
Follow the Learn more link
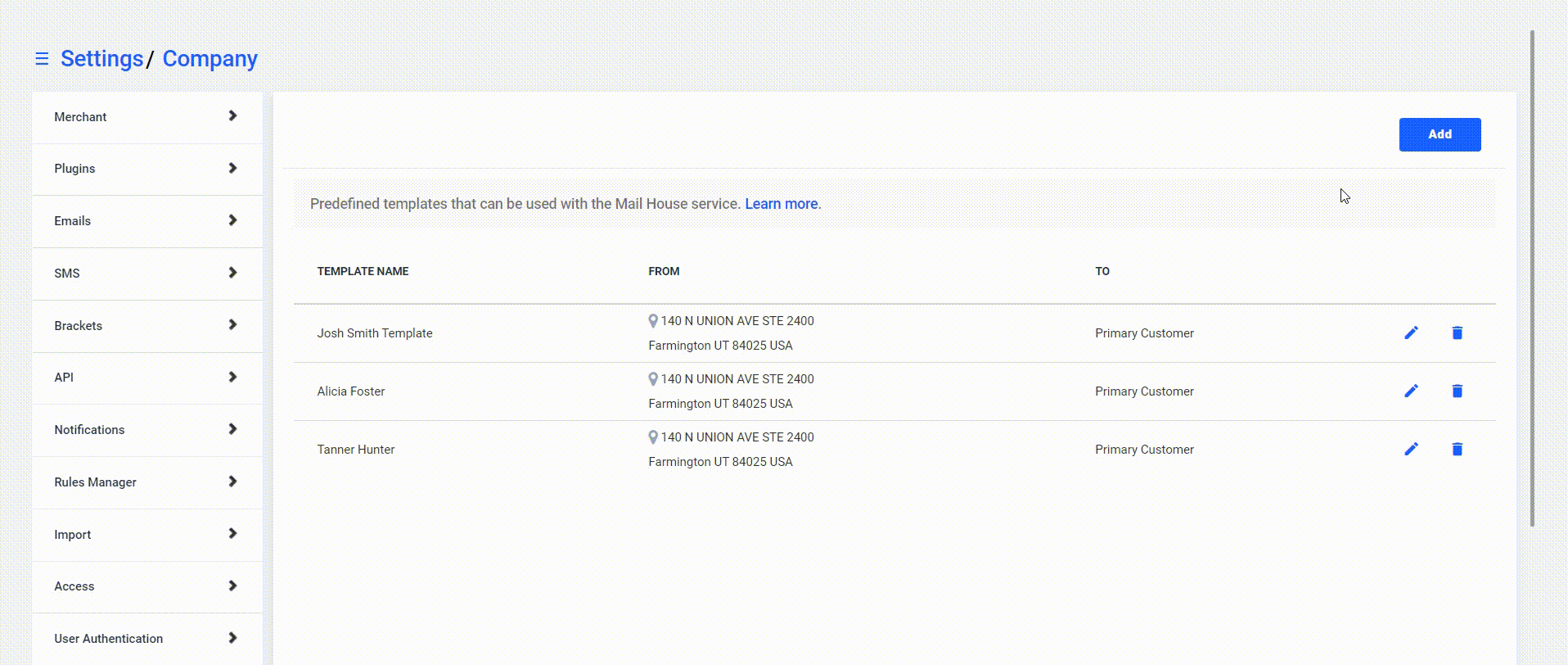point(782,204)
